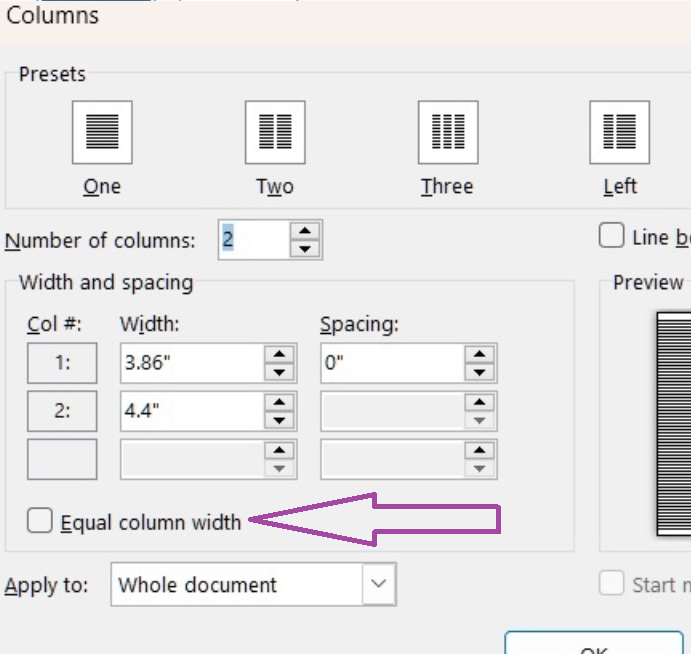Screen dimensions: 691x654
Task: Click the column 1 spacing field
Action: [x=392, y=363]
